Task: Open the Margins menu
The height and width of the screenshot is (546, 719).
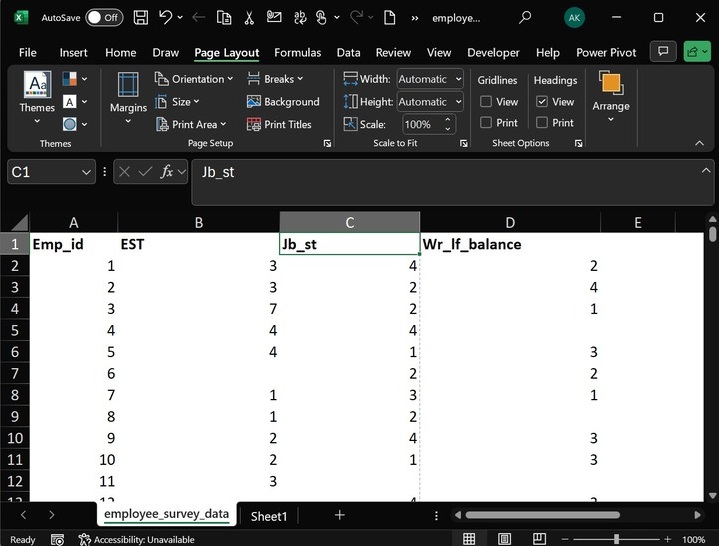Action: pos(128,98)
